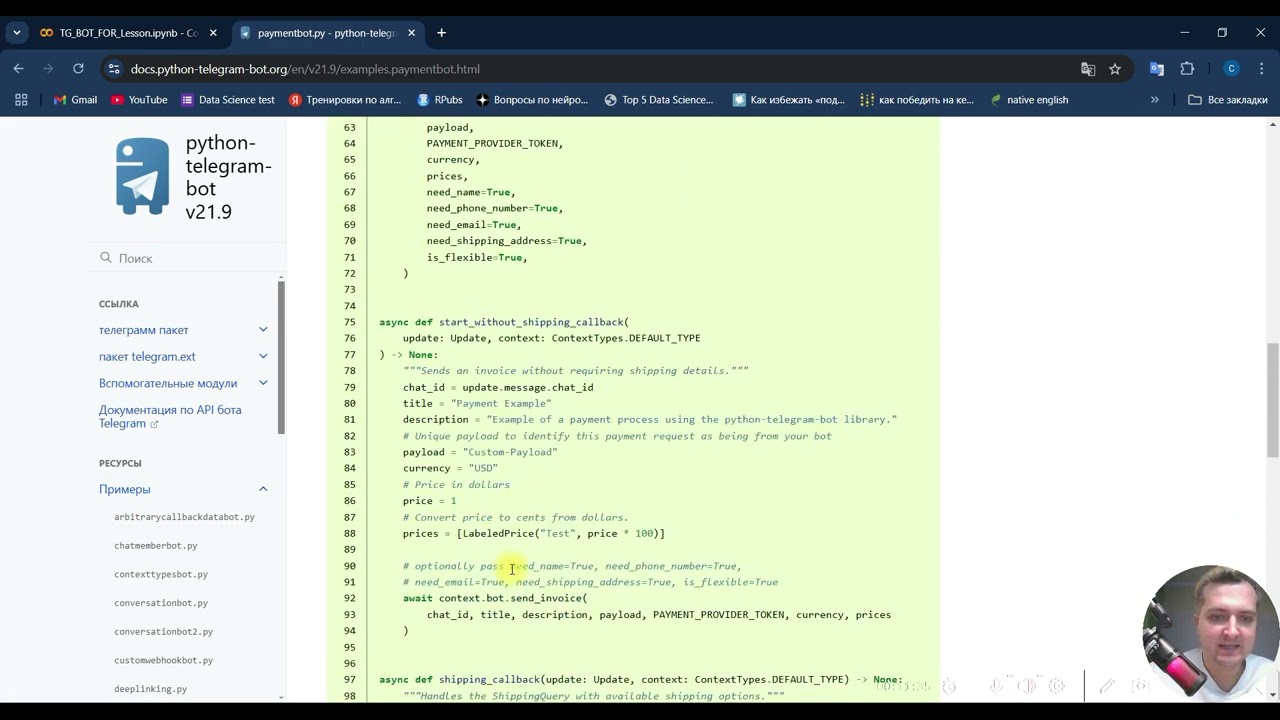Click the python-telegram-bot v21.9 title
Image resolution: width=1280 pixels, height=720 pixels.
click(x=228, y=177)
